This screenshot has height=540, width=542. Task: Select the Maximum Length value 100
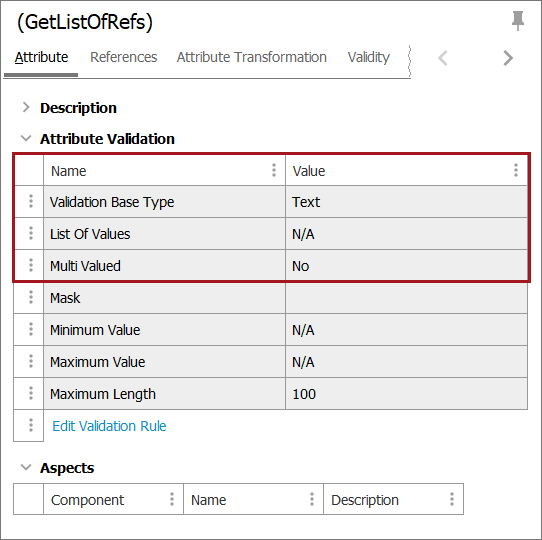coord(304,394)
